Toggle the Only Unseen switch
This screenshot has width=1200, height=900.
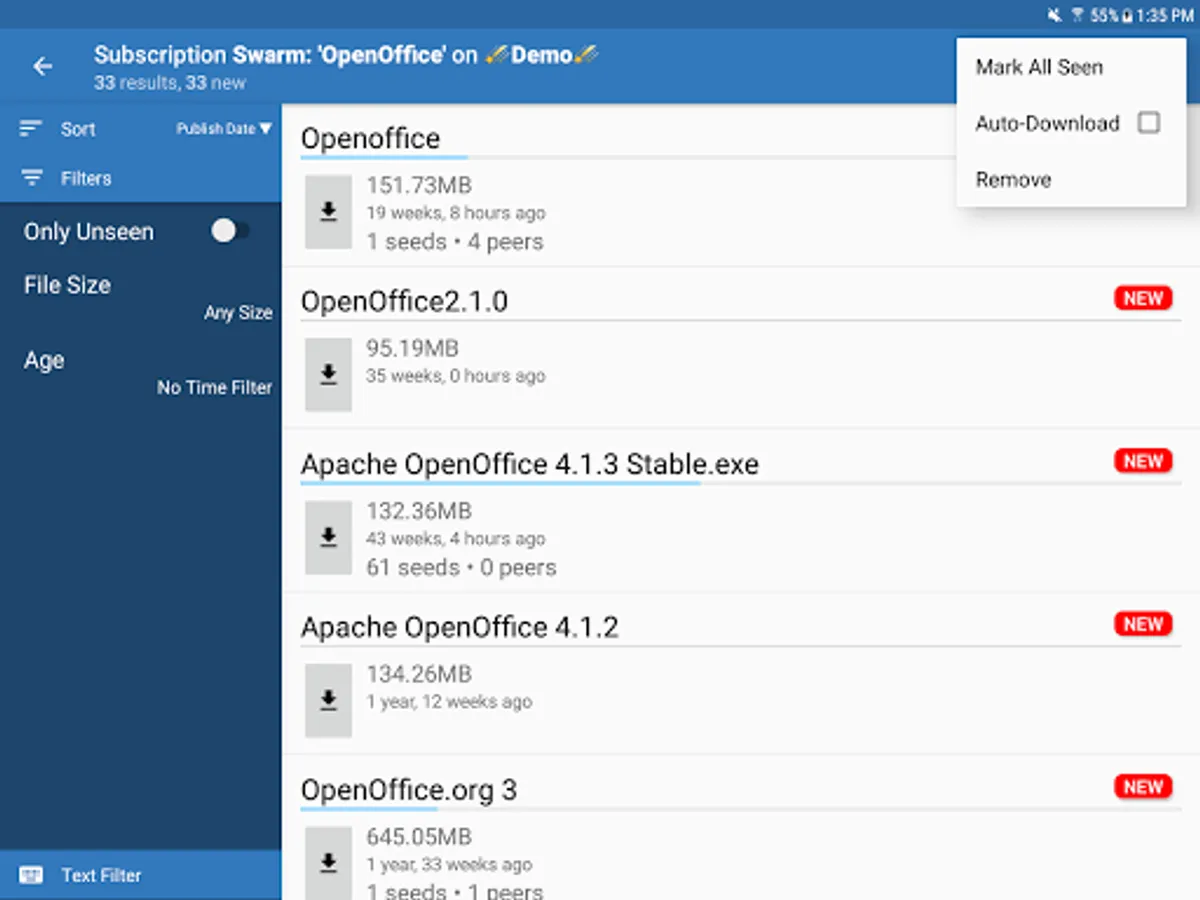tap(229, 232)
